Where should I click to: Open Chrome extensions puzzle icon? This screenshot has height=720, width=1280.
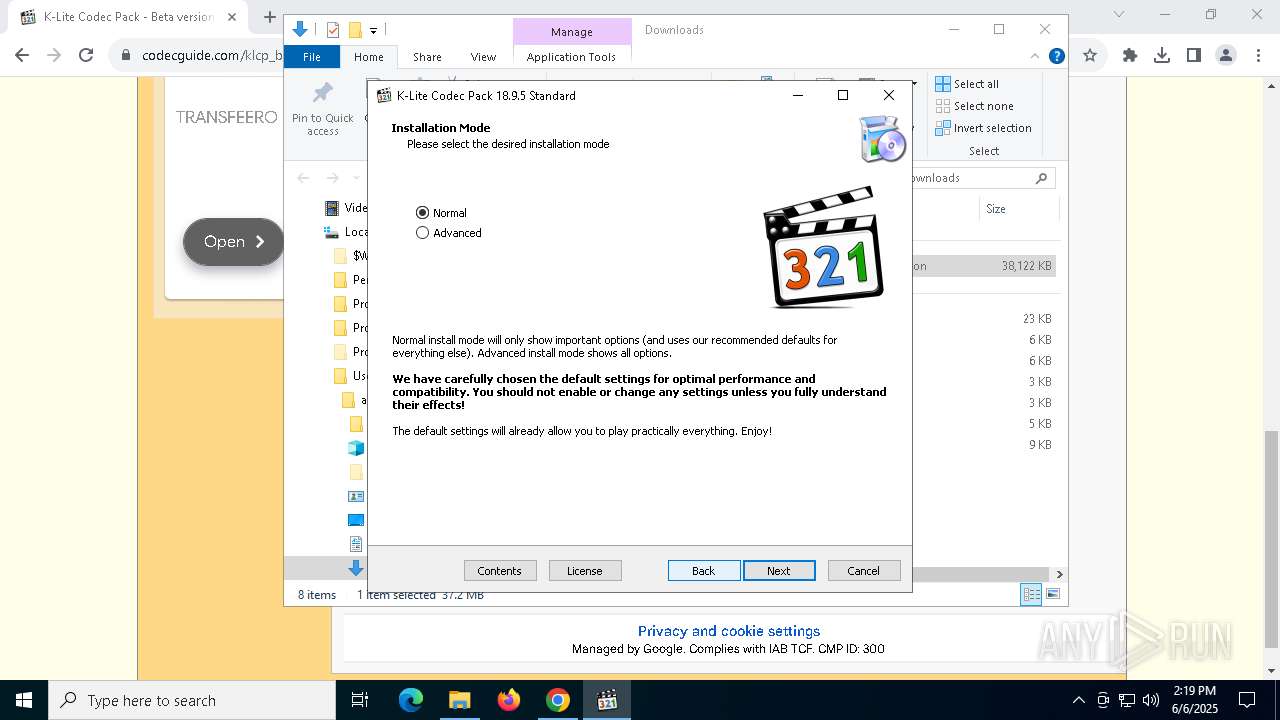pos(1130,56)
